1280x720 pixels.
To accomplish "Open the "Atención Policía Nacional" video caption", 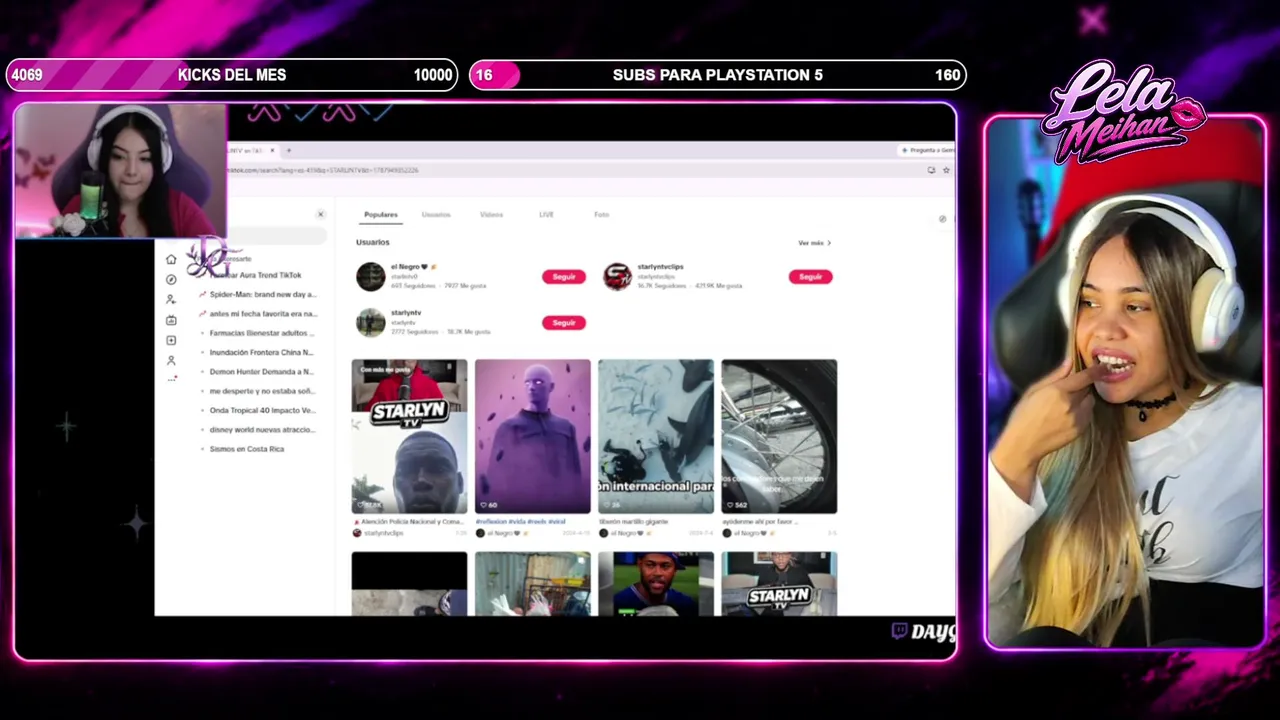I will click(408, 522).
